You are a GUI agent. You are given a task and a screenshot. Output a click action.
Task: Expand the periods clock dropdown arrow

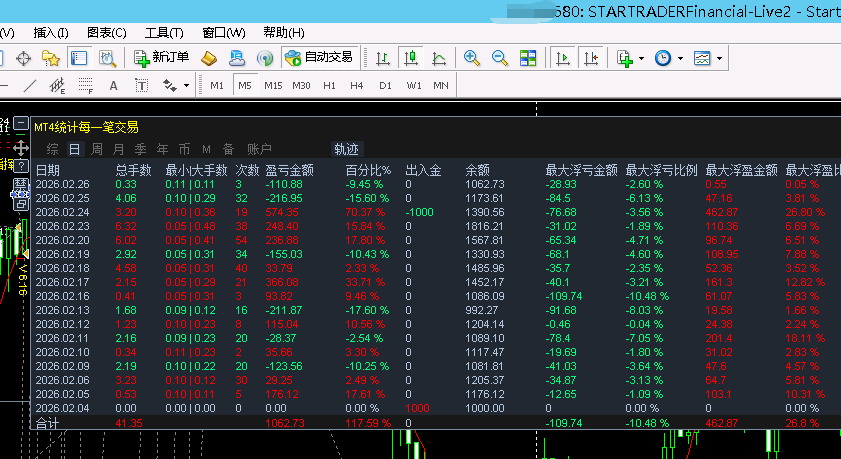click(x=680, y=58)
